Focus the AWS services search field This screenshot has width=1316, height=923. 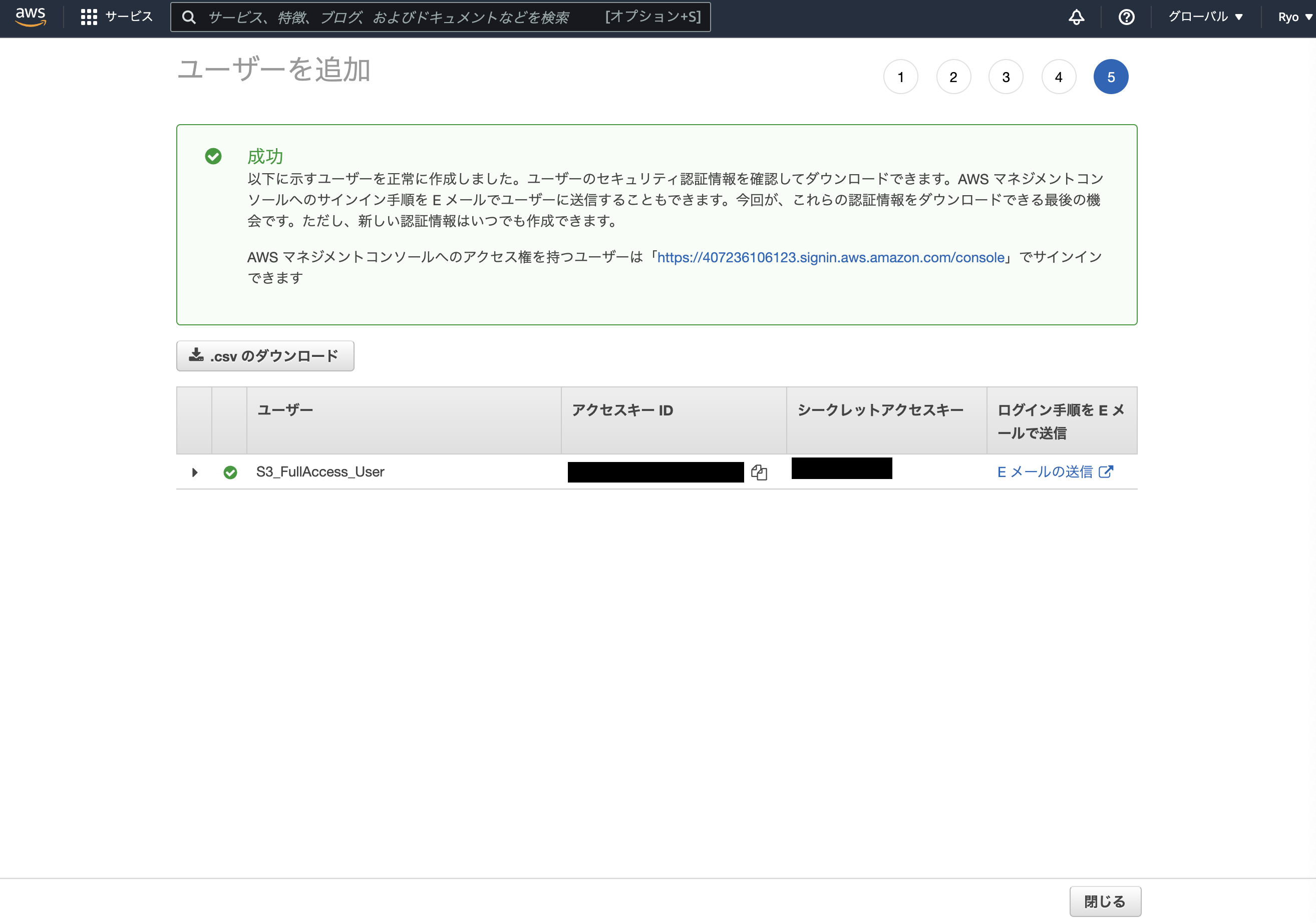click(401, 17)
